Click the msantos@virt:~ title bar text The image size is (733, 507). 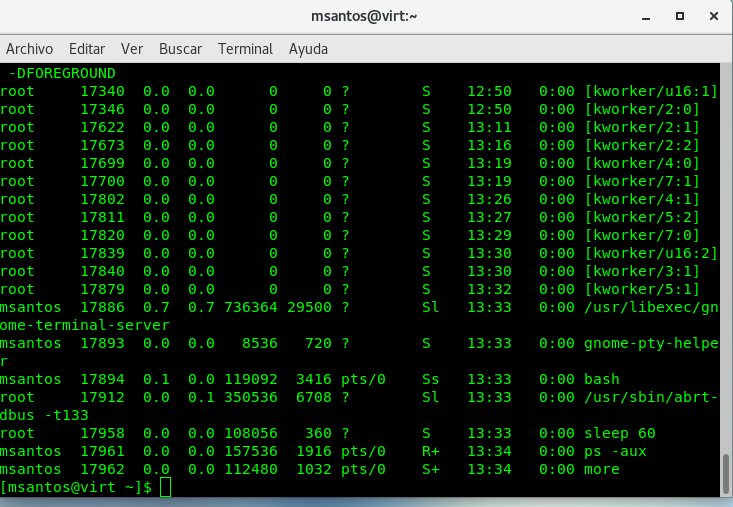(366, 17)
